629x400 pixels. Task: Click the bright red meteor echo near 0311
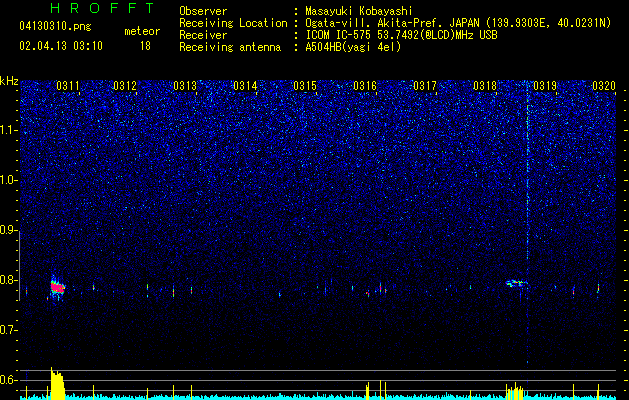pos(58,287)
